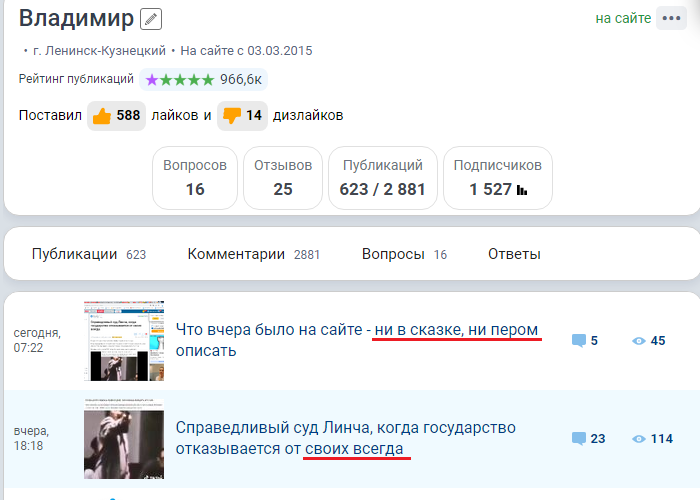Open the Отзывов 25 counter card

click(283, 178)
